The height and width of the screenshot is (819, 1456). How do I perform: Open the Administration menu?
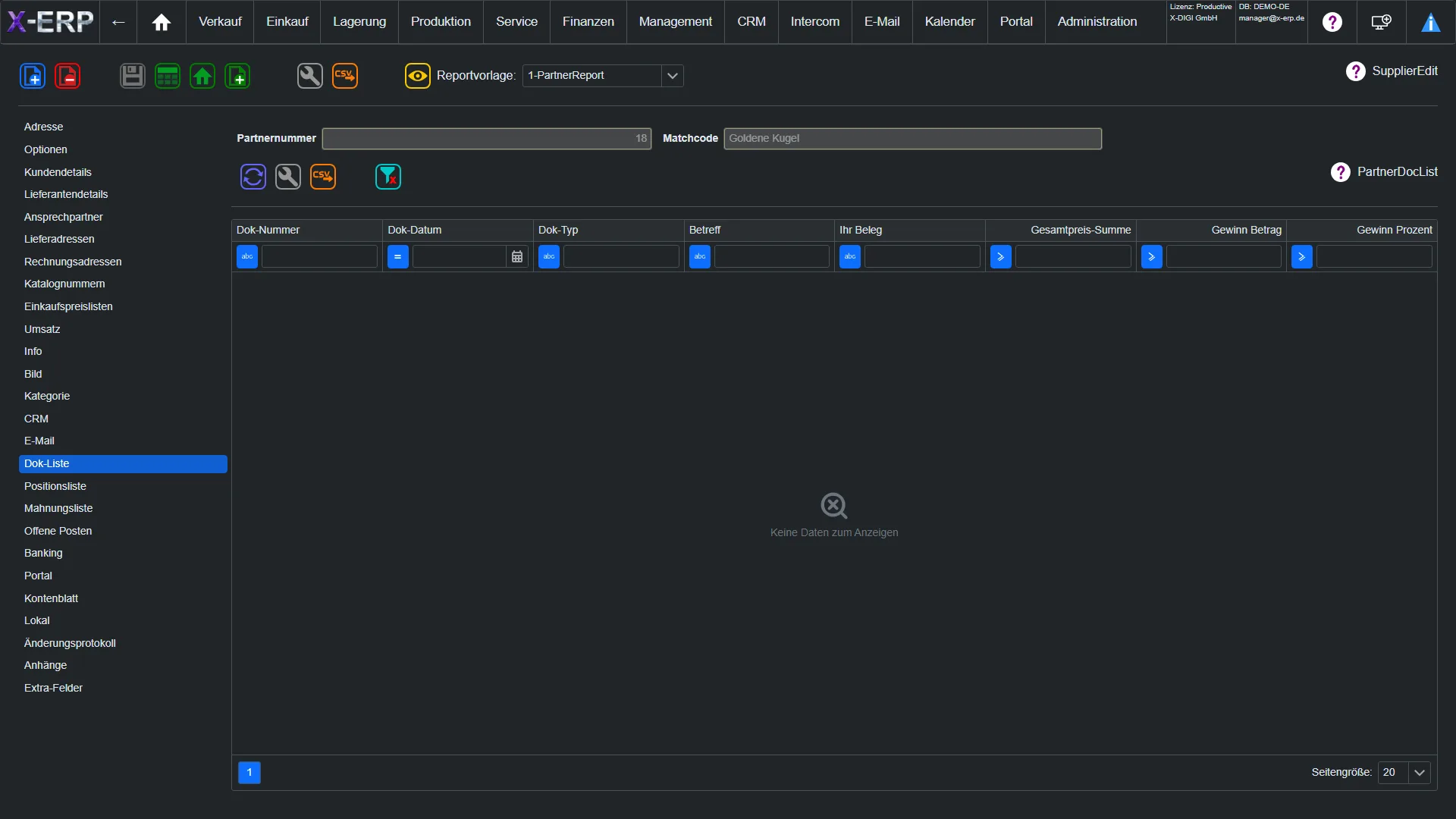click(x=1097, y=22)
